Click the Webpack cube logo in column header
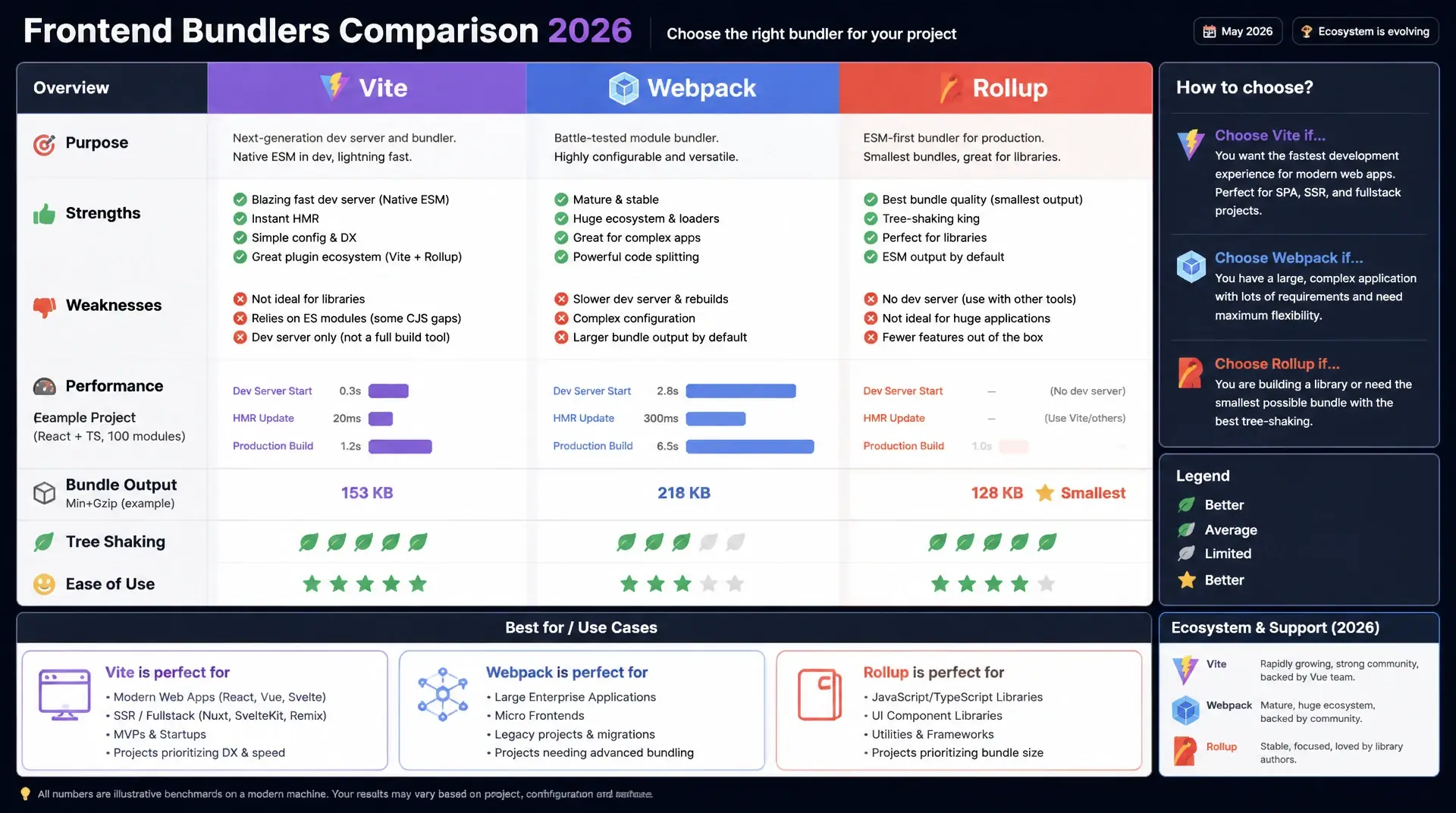1456x813 pixels. tap(624, 88)
